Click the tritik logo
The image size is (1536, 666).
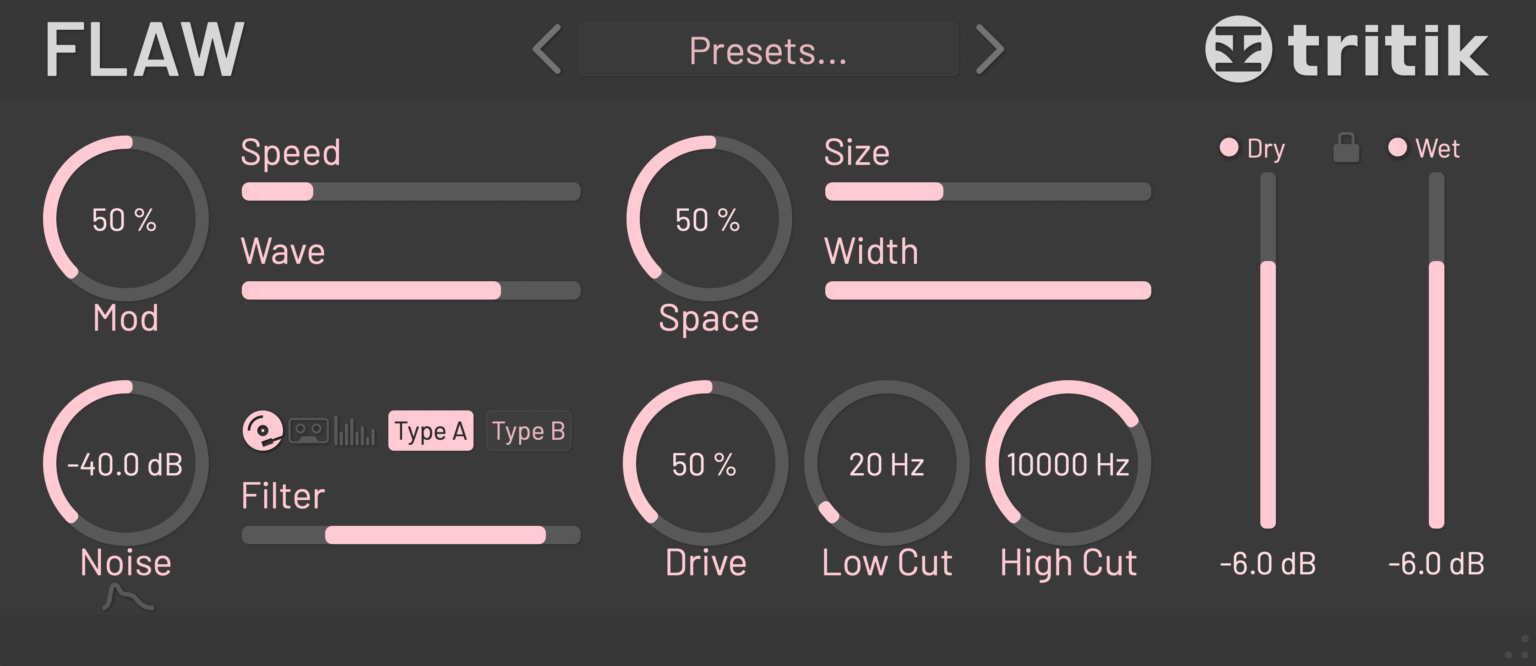pyautogui.click(x=1346, y=49)
